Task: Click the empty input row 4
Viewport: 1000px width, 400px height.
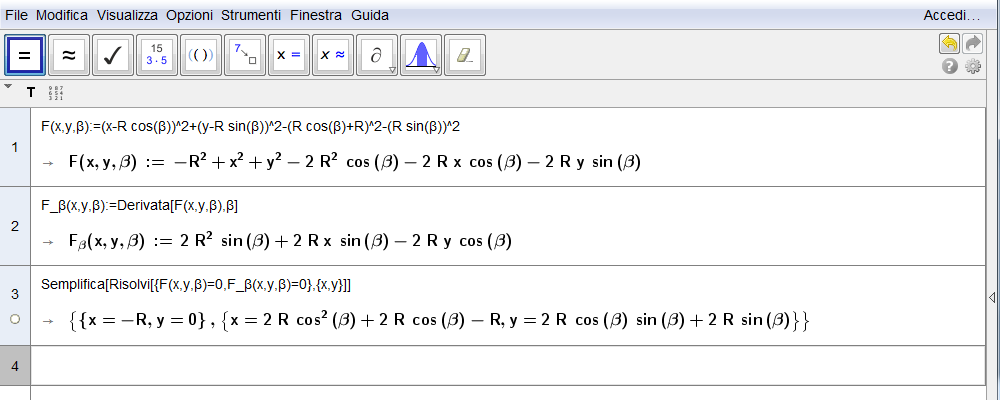Action: 507,366
